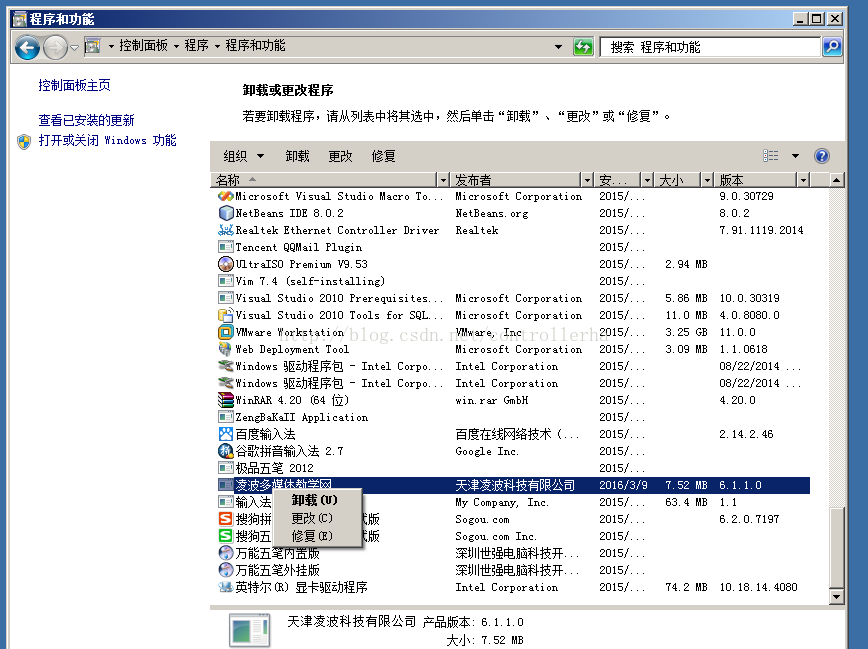Select the Vim 7.4 (self-installing) row
The height and width of the screenshot is (649, 868).
click(513, 281)
